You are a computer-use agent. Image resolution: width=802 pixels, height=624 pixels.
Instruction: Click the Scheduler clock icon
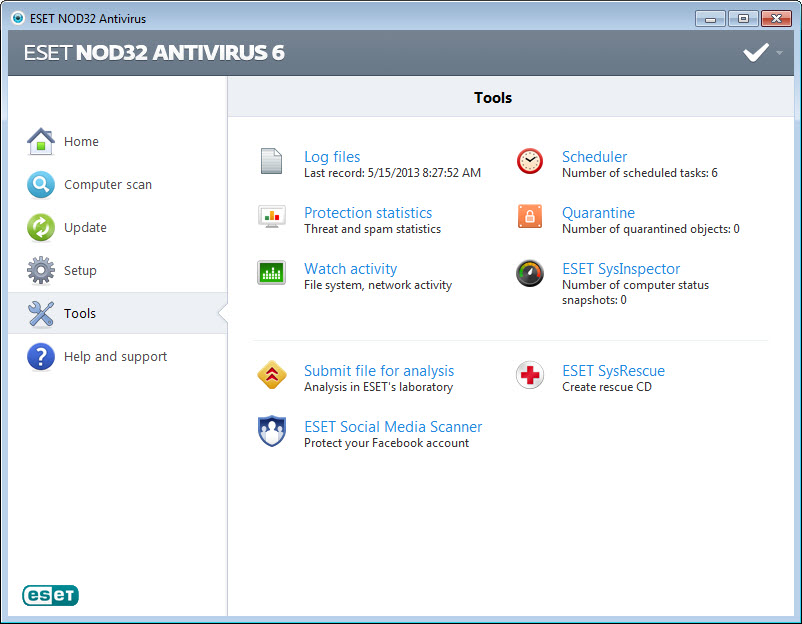[530, 161]
